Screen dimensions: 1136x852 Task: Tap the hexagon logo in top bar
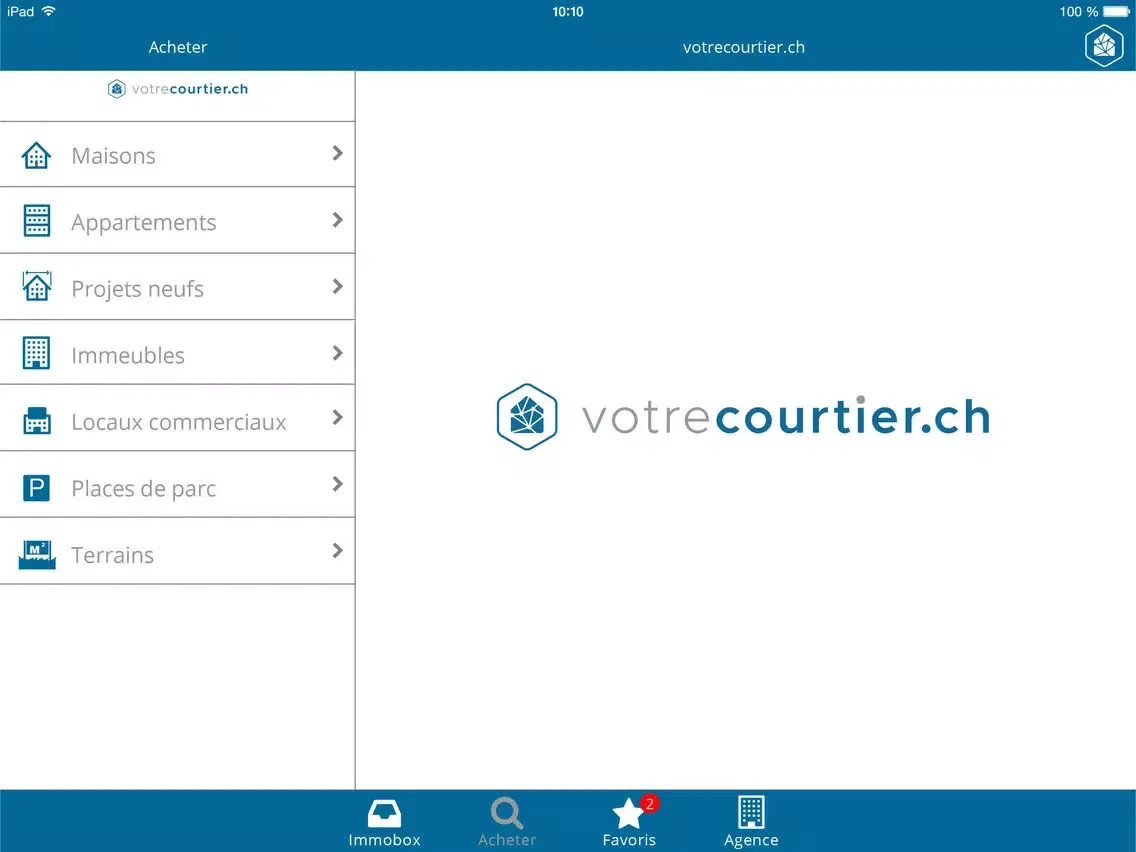click(x=1103, y=46)
